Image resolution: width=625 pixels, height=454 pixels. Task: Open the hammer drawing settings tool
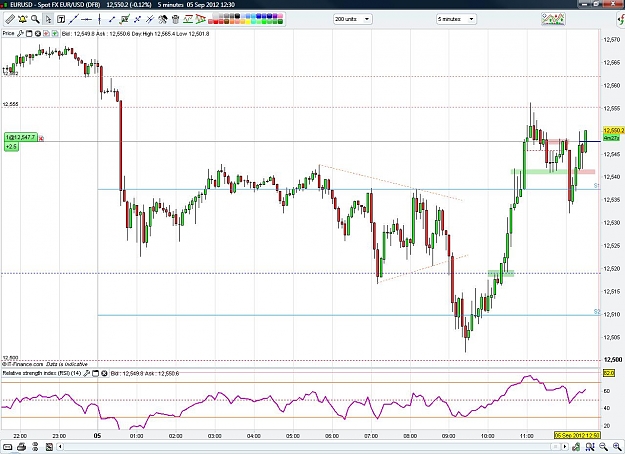click(x=163, y=19)
